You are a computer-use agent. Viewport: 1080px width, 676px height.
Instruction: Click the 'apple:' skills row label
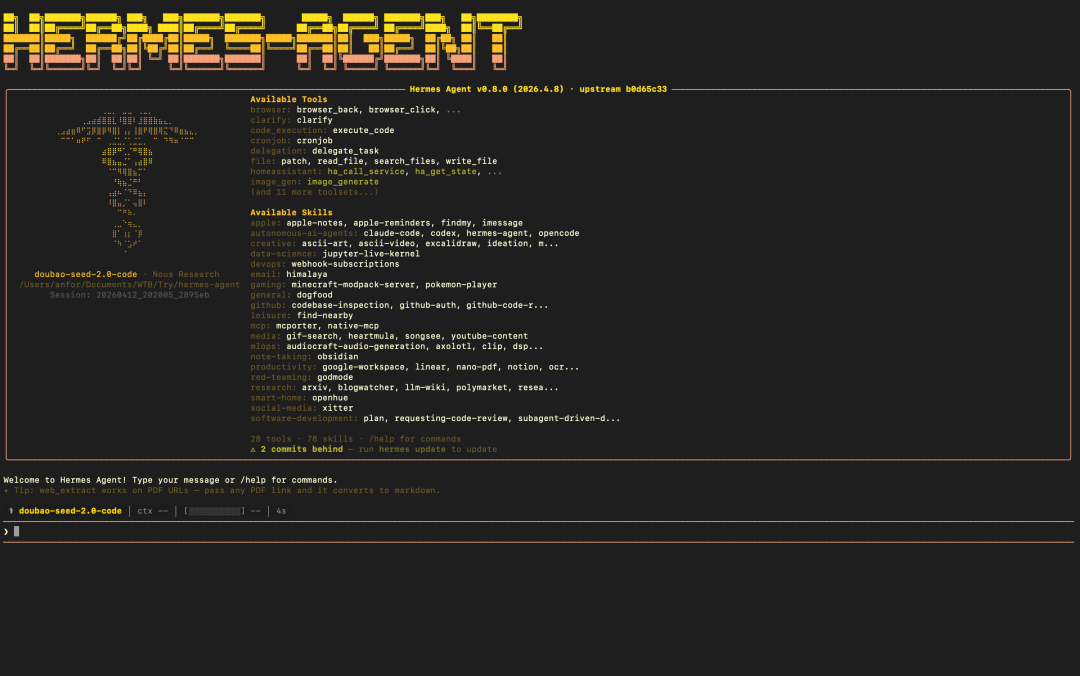pyautogui.click(x=265, y=223)
